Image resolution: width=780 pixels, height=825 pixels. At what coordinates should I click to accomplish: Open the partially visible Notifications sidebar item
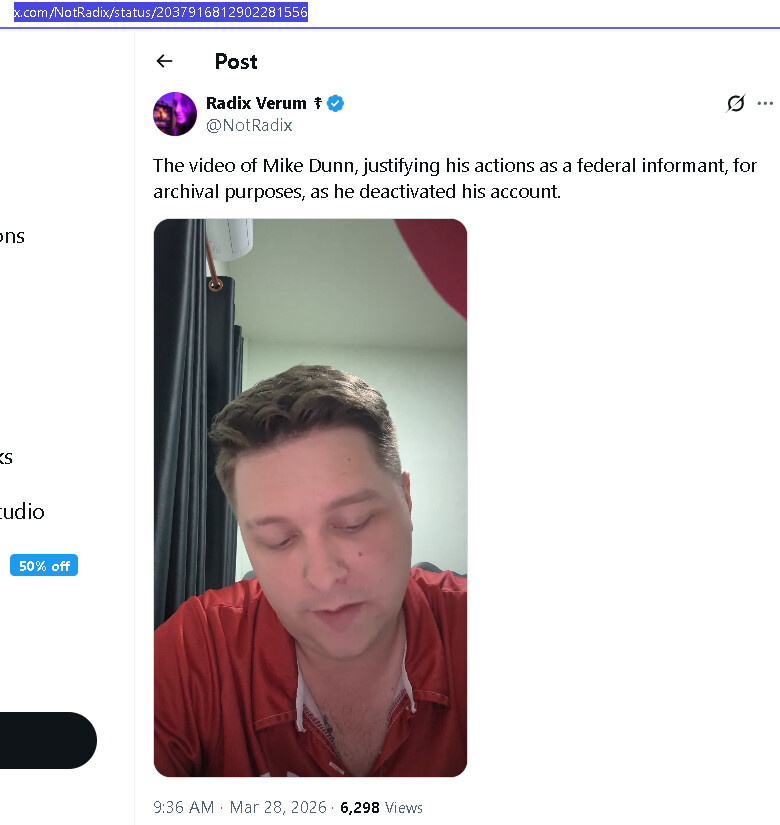[x=12, y=236]
